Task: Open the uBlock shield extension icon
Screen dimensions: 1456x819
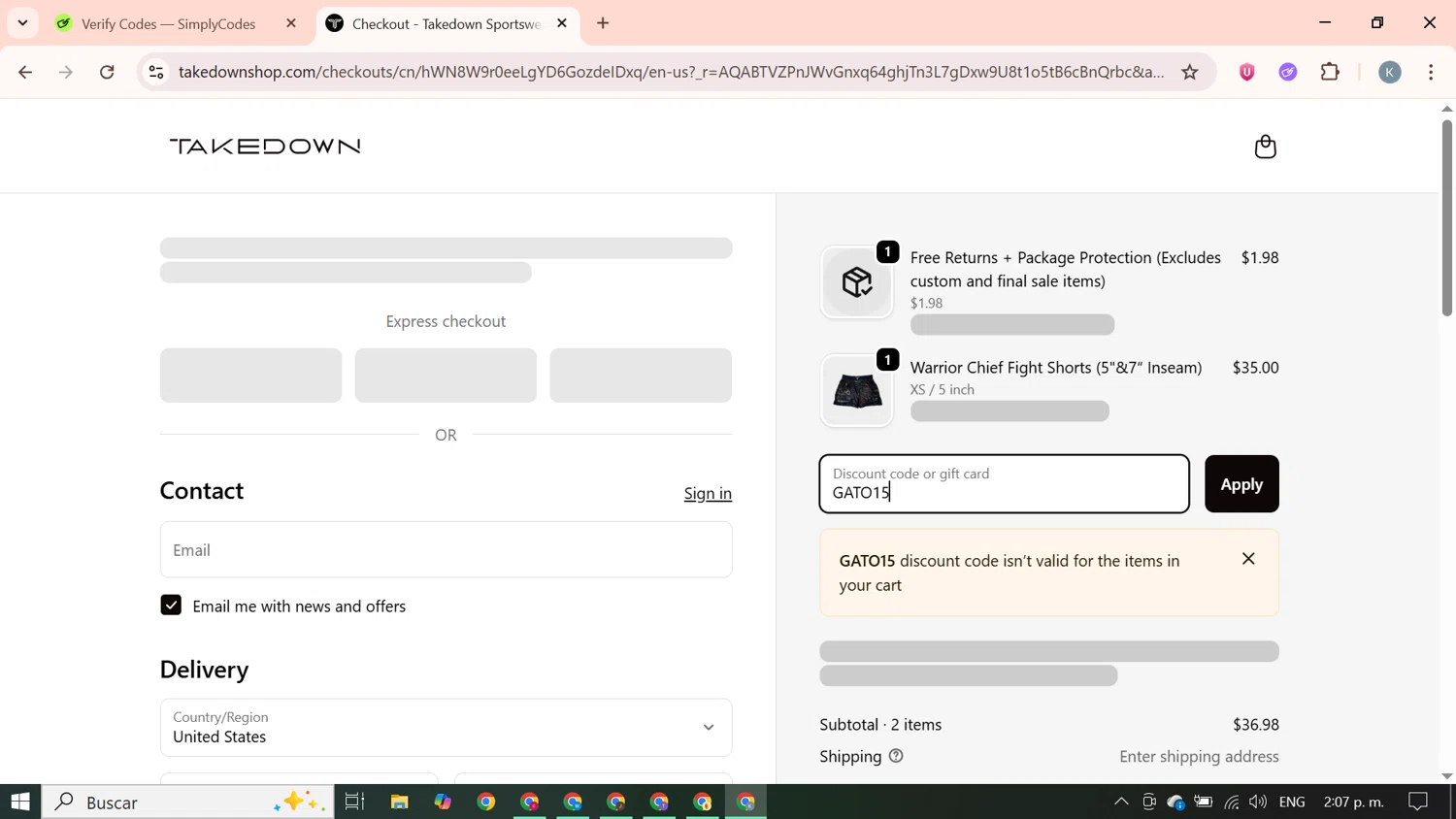Action: click(1247, 72)
